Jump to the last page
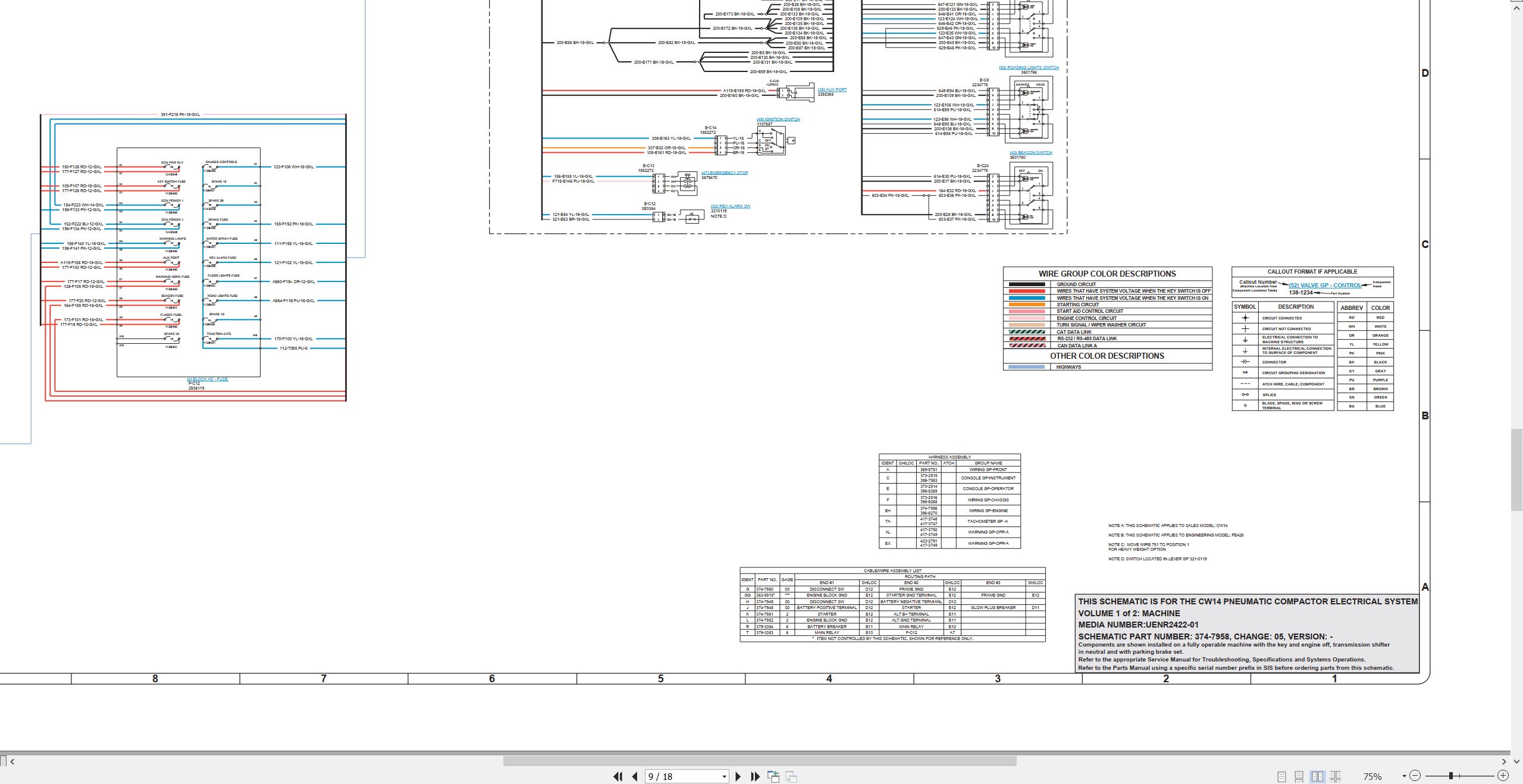 click(756, 776)
